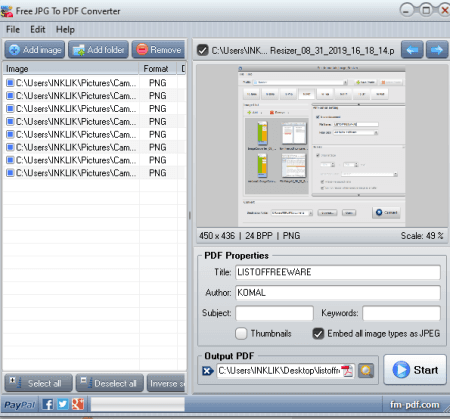Click the PDF icon beside output path
The width and height of the screenshot is (450, 419).
(348, 371)
